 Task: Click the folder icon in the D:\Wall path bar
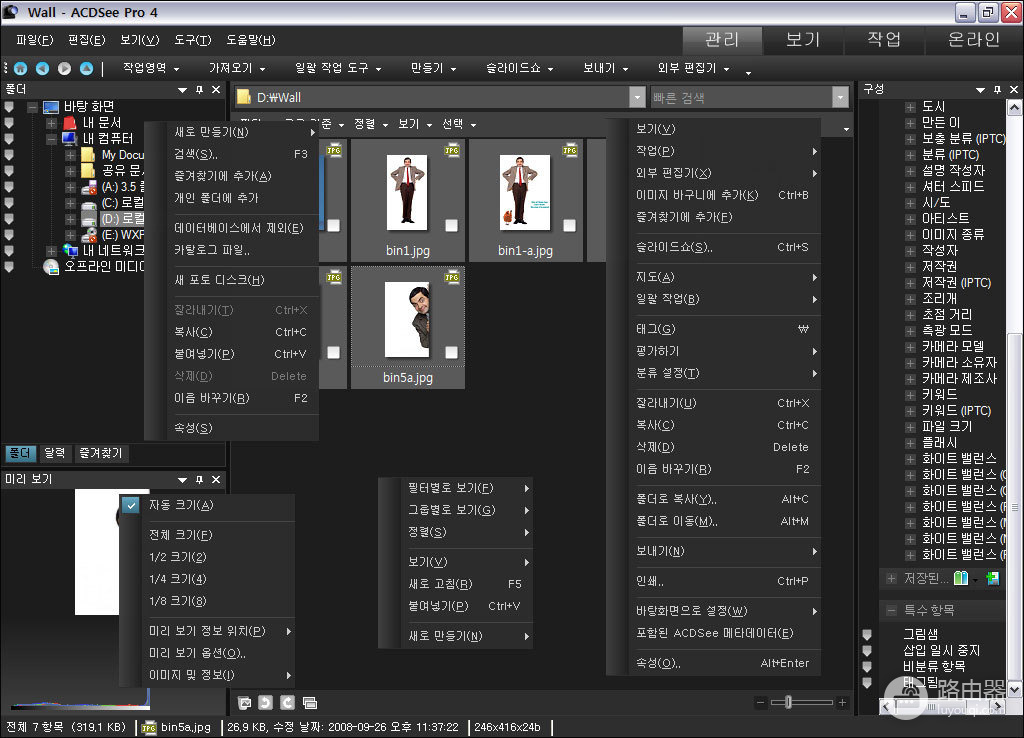[244, 97]
